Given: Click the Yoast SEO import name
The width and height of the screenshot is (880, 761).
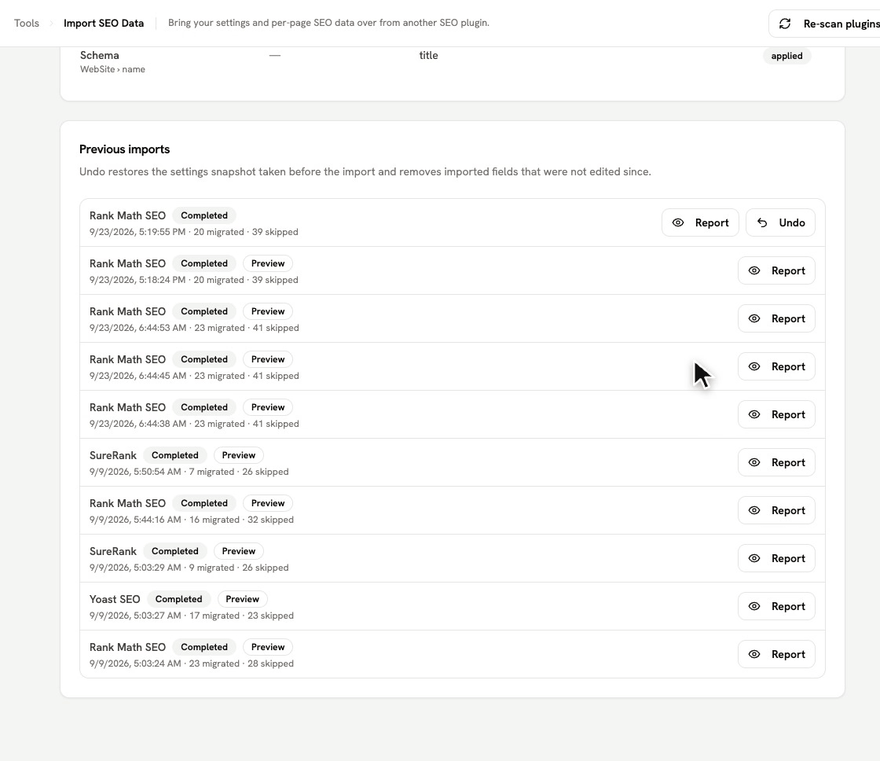Looking at the screenshot, I should tap(114, 599).
